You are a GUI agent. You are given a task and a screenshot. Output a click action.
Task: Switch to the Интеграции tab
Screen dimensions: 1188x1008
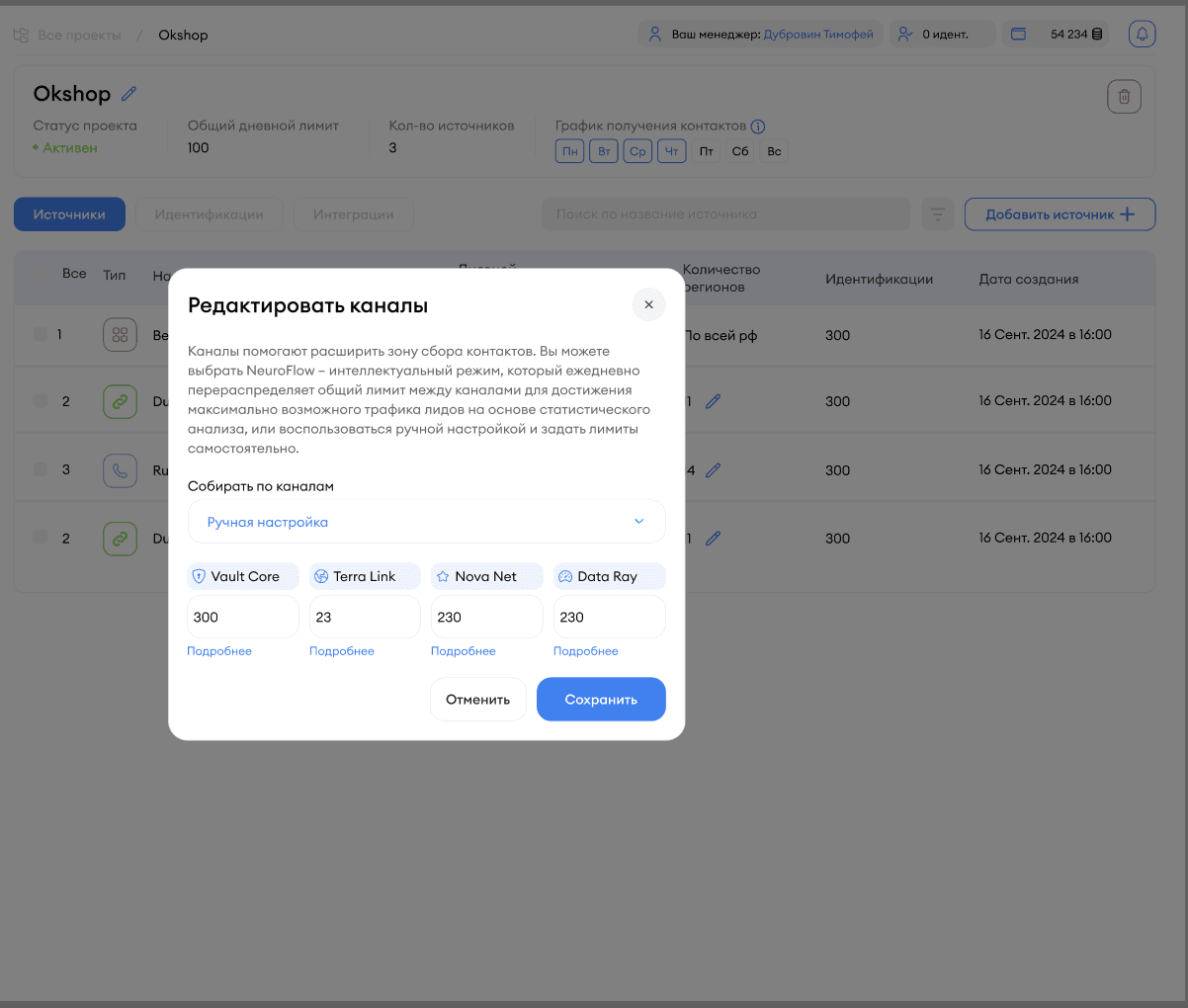pos(353,214)
